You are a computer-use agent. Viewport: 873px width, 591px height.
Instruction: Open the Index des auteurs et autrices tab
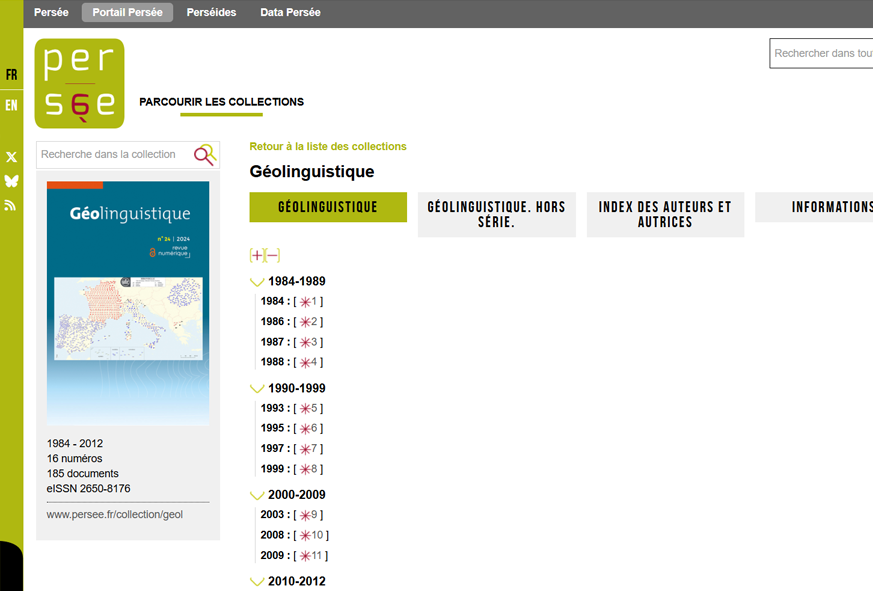[665, 215]
